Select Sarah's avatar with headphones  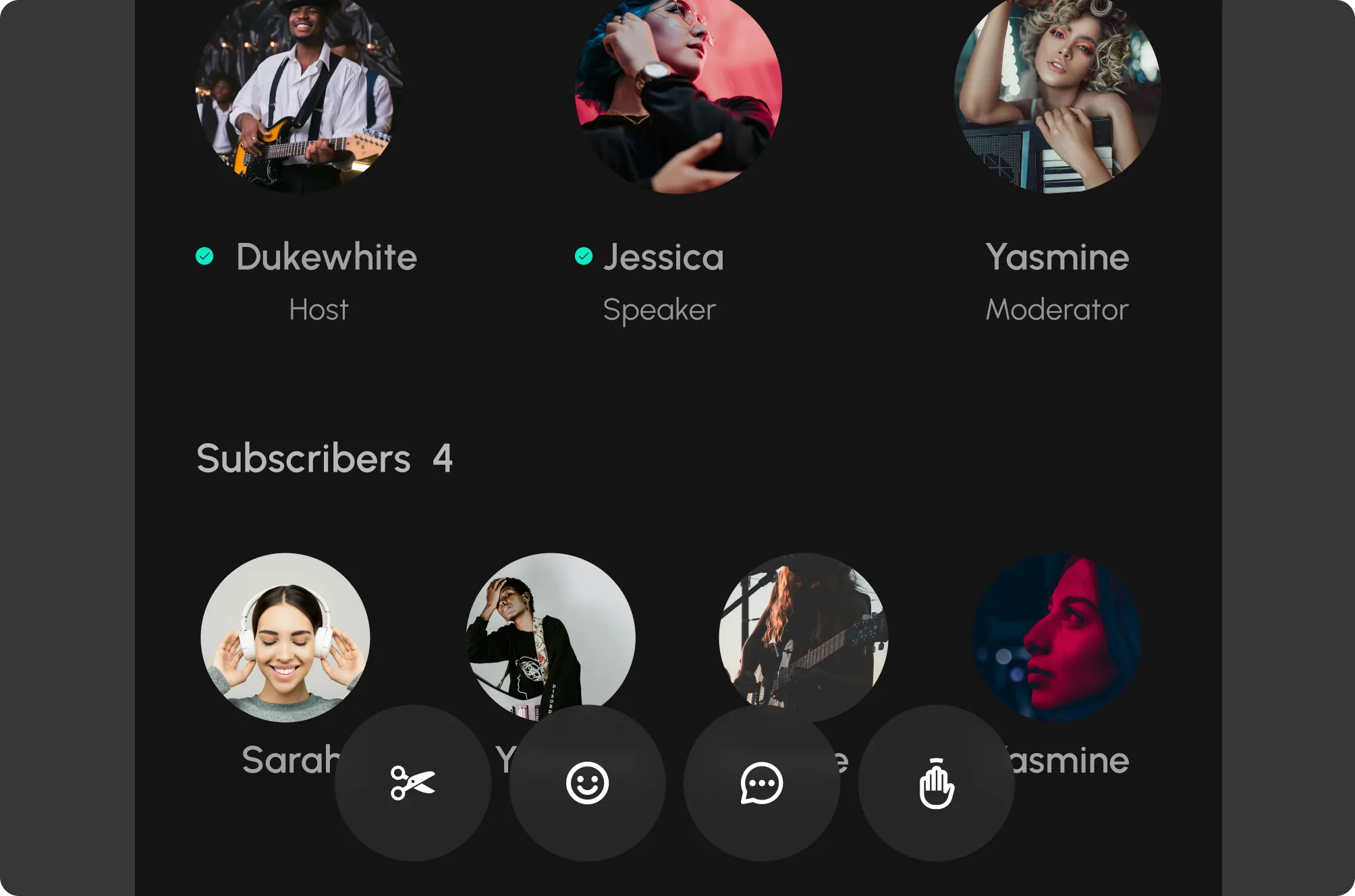pos(285,637)
